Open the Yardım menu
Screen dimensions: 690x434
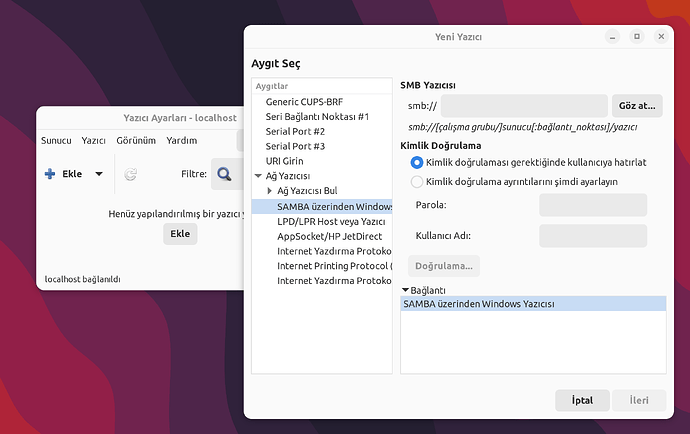(x=182, y=140)
